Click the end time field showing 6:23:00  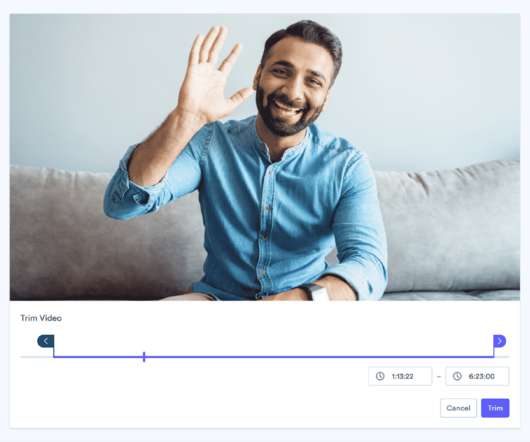(477, 376)
